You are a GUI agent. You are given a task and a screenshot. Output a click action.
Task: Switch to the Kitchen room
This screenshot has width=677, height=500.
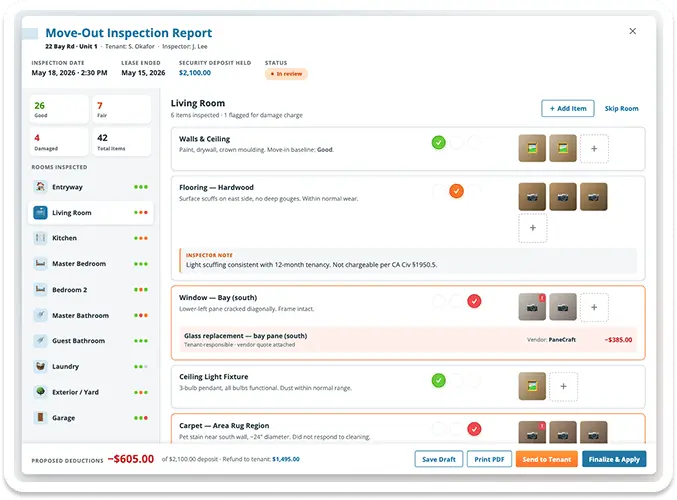tap(91, 238)
